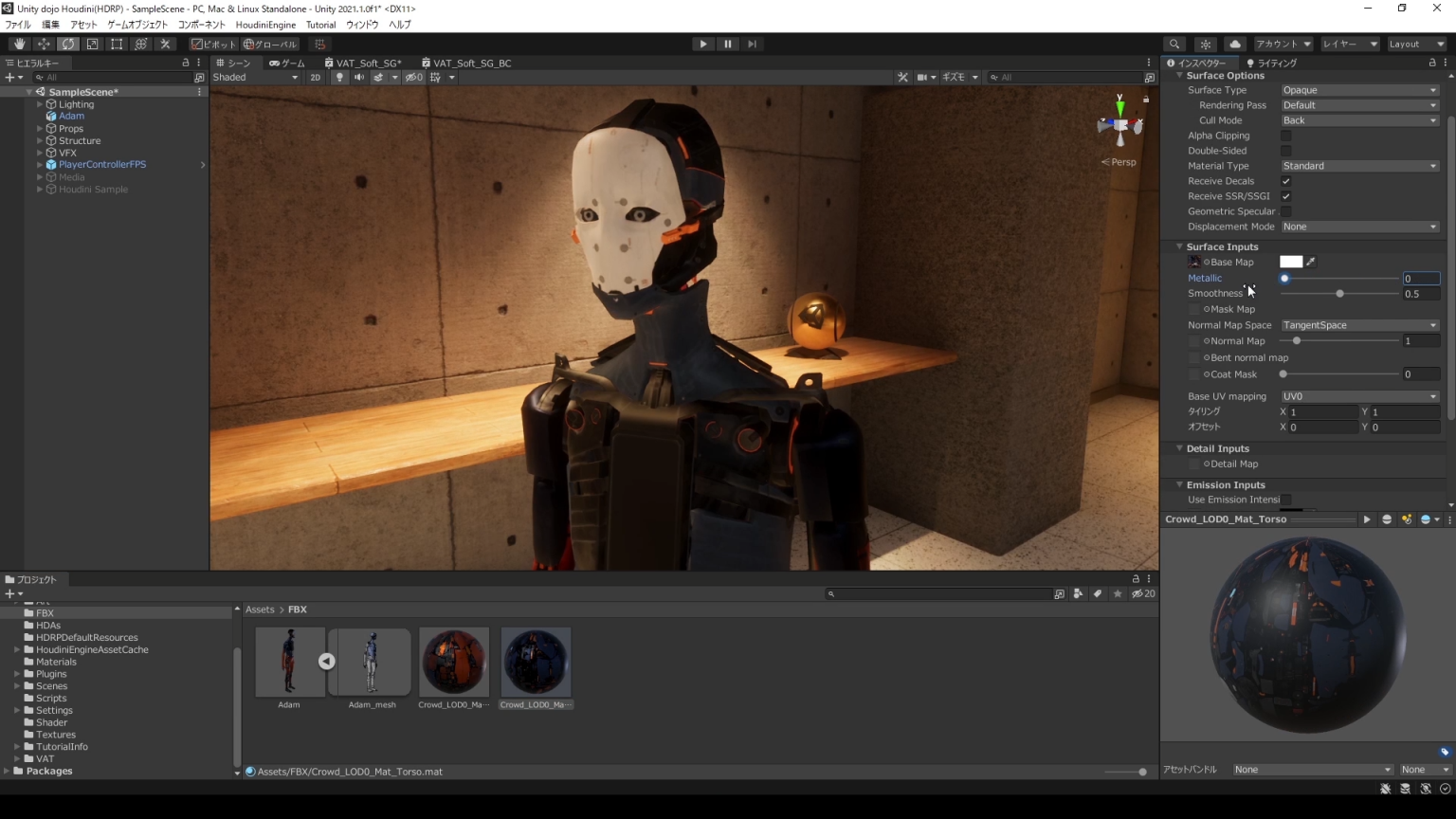Toggle scene view audio
The height and width of the screenshot is (819, 1456).
tap(359, 78)
